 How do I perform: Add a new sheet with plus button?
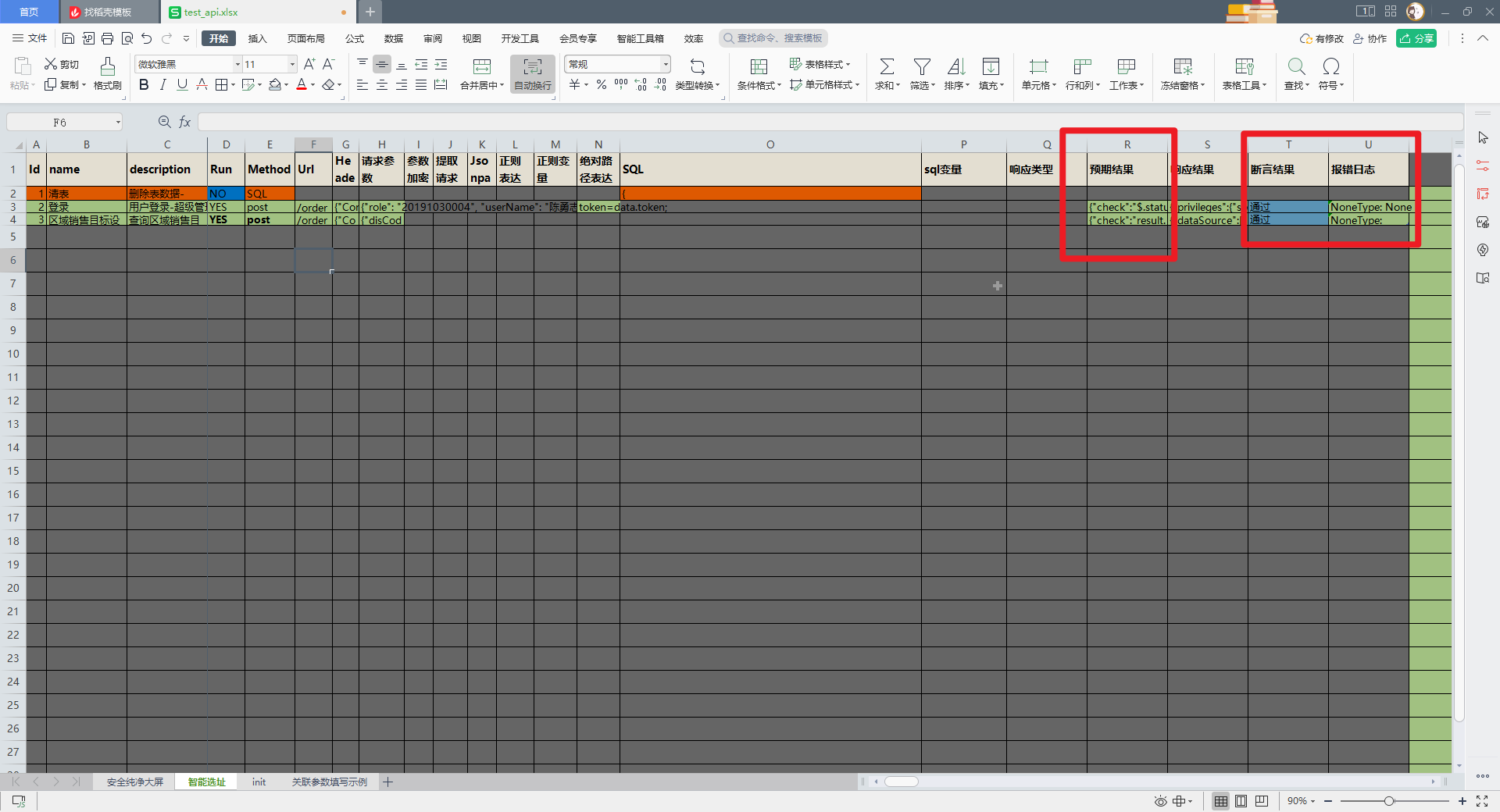coord(388,782)
